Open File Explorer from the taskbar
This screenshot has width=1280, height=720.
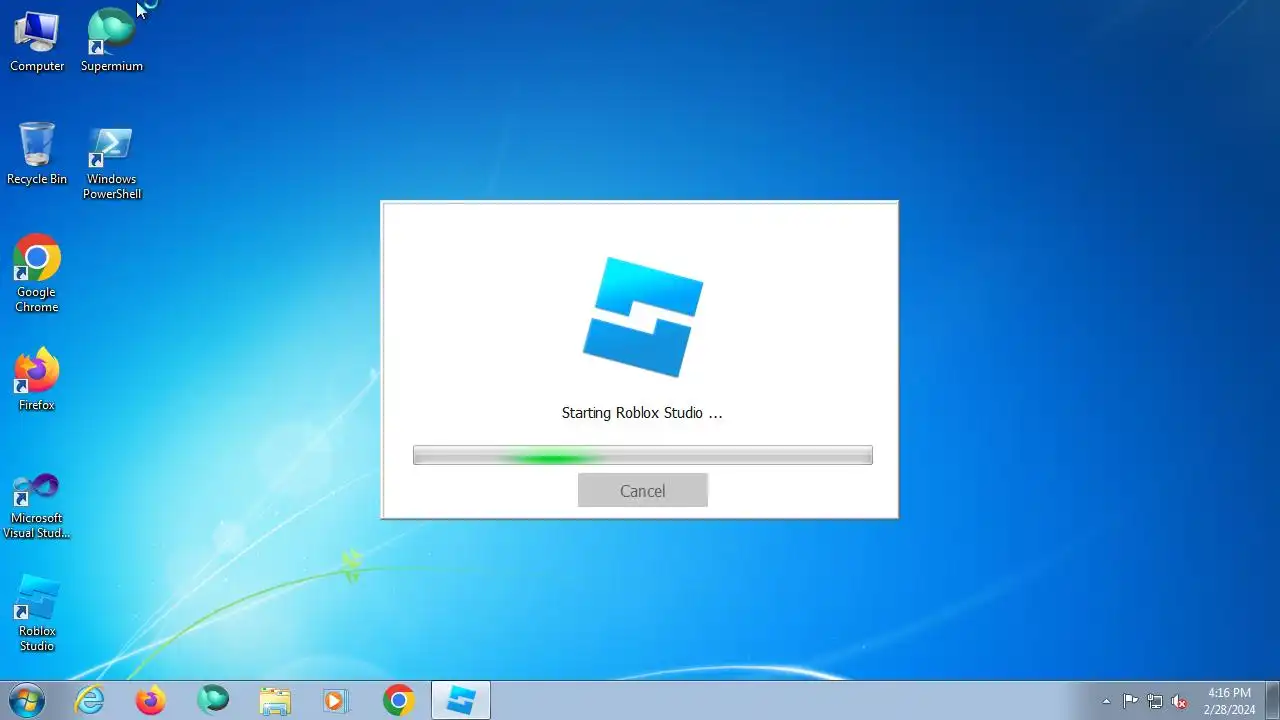click(x=275, y=700)
